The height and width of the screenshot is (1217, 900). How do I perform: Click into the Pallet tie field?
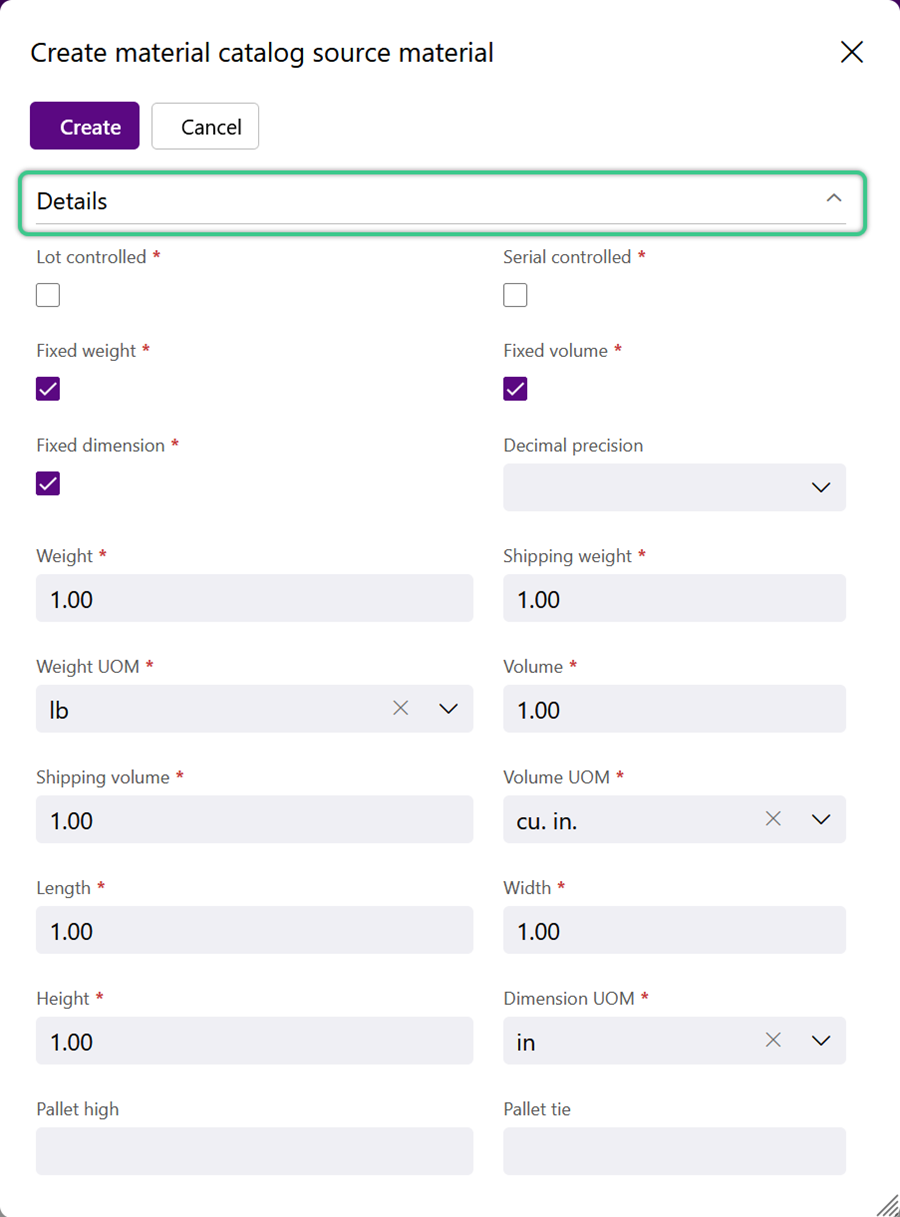(x=674, y=1151)
